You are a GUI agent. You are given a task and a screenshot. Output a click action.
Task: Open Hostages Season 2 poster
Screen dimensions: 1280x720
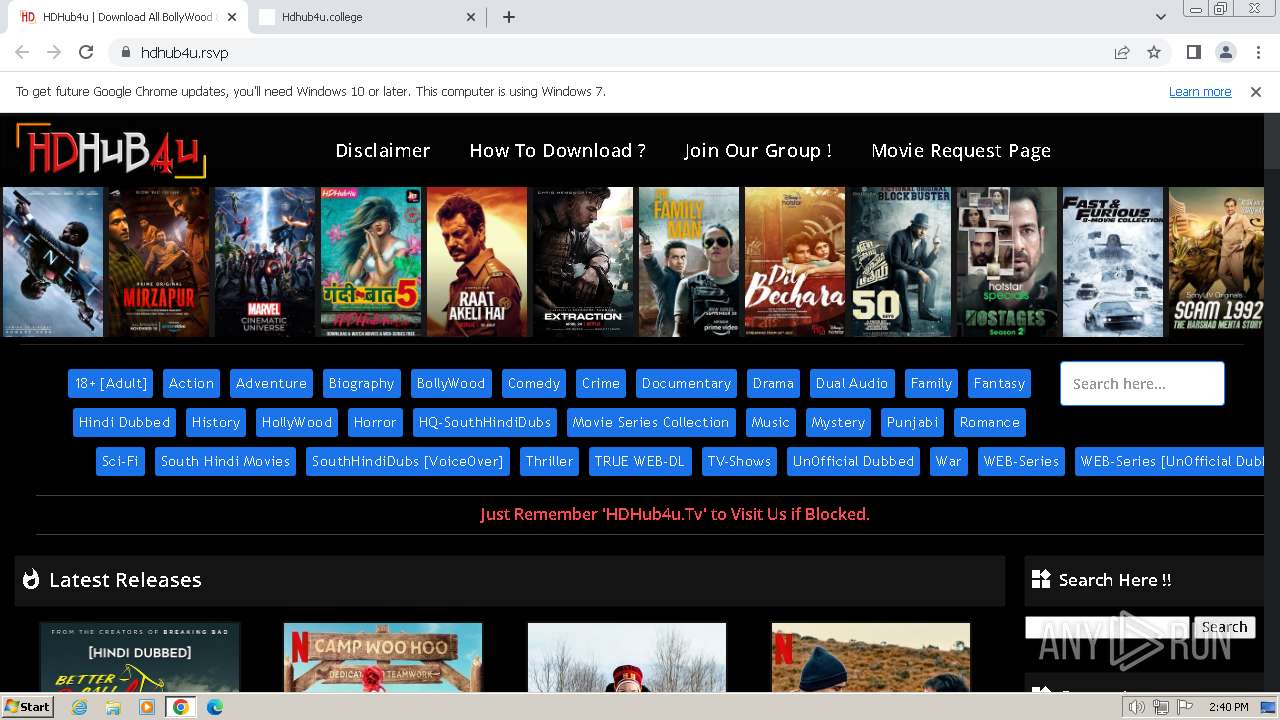click(1007, 262)
